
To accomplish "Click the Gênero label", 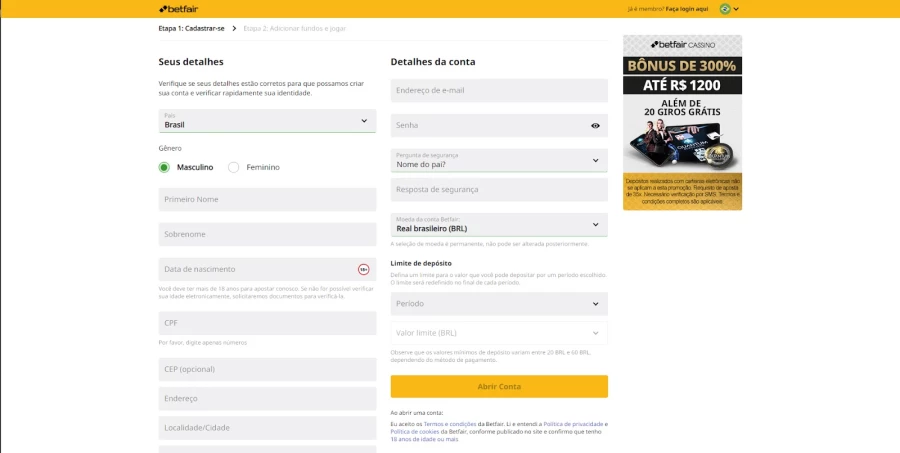I will 170,148.
